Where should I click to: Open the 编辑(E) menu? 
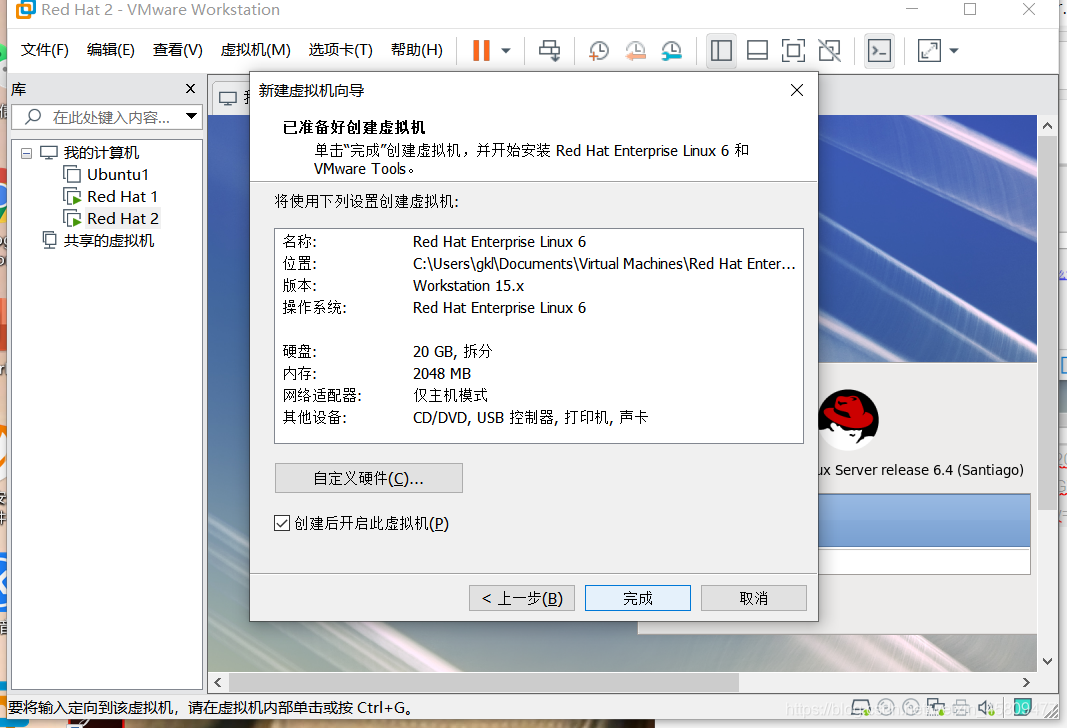[110, 50]
